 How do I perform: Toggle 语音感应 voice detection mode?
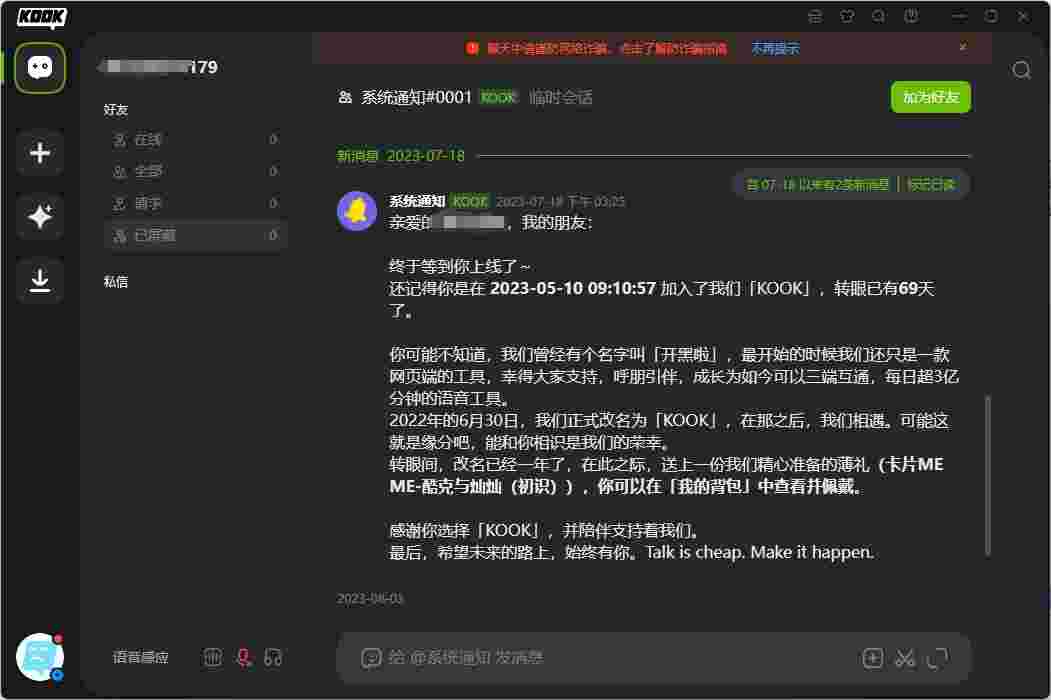click(x=139, y=658)
